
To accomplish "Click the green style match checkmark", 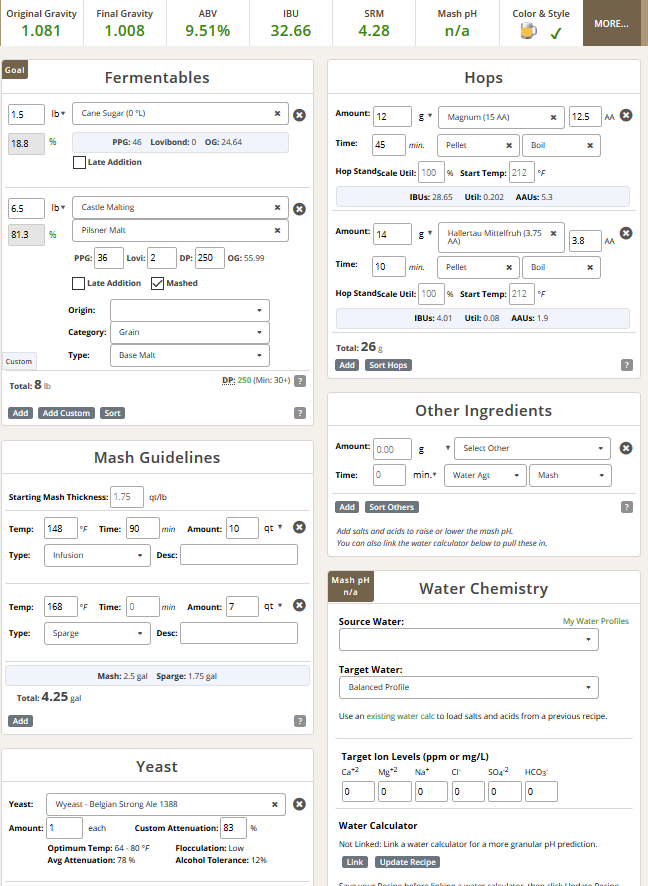I will pyautogui.click(x=556, y=33).
